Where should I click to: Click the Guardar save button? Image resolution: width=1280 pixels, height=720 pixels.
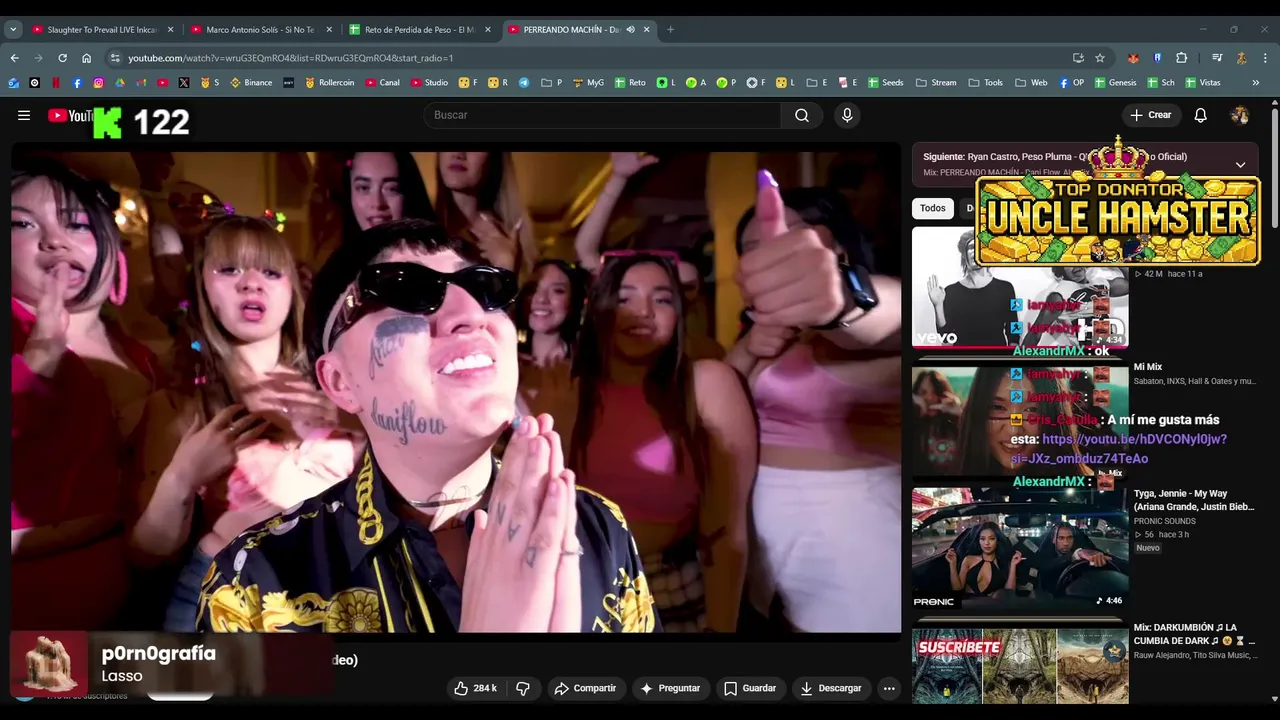750,688
